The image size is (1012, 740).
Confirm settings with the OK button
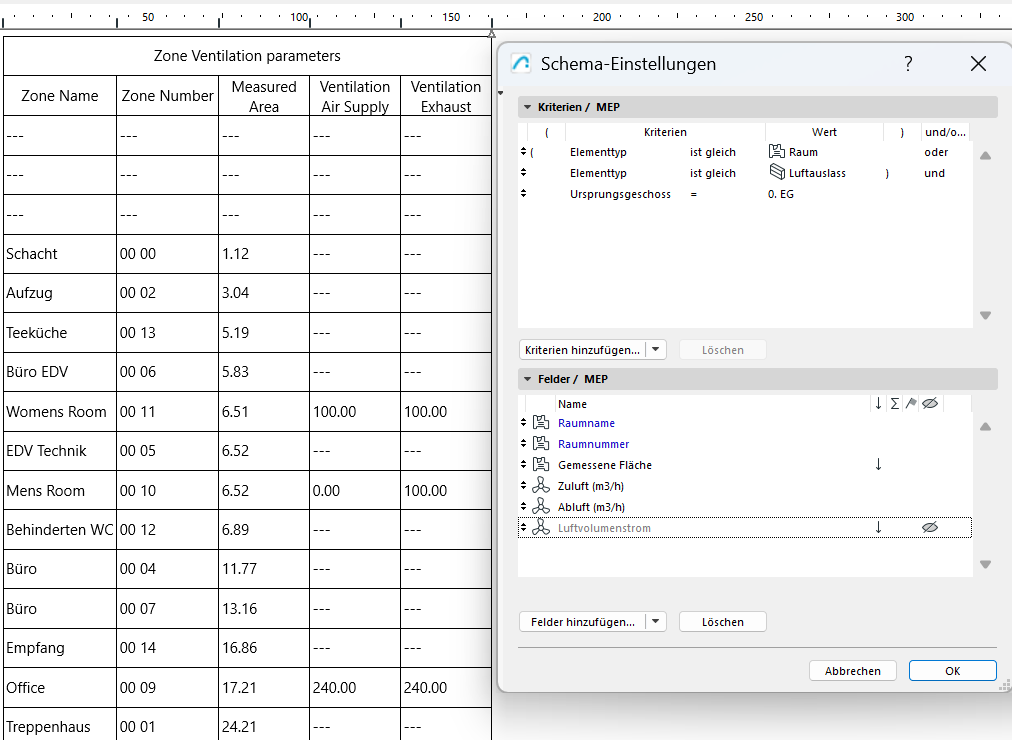[951, 670]
